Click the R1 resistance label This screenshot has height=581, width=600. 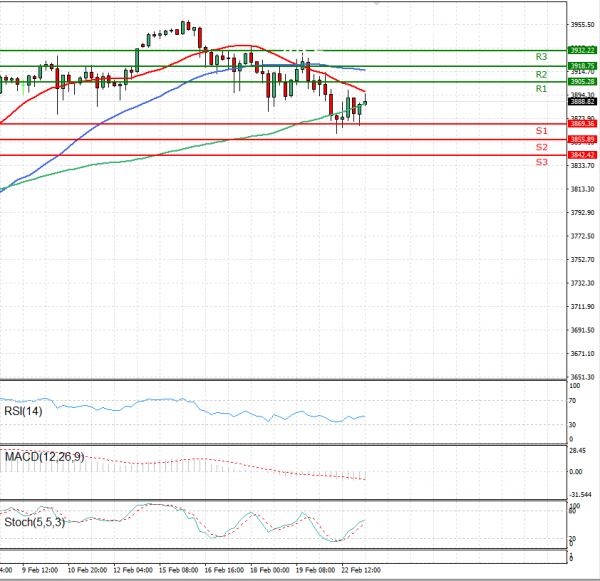(541, 89)
